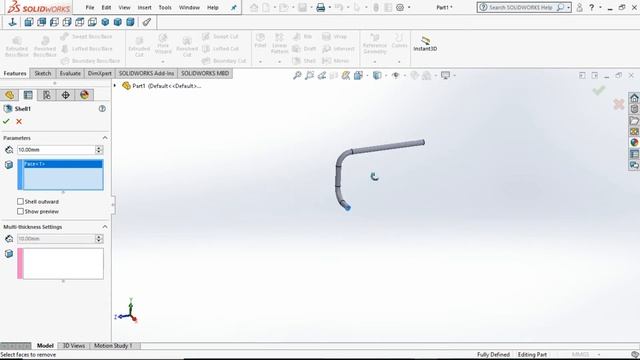The width and height of the screenshot is (640, 360).
Task: Open the File menu
Action: tap(90, 7)
